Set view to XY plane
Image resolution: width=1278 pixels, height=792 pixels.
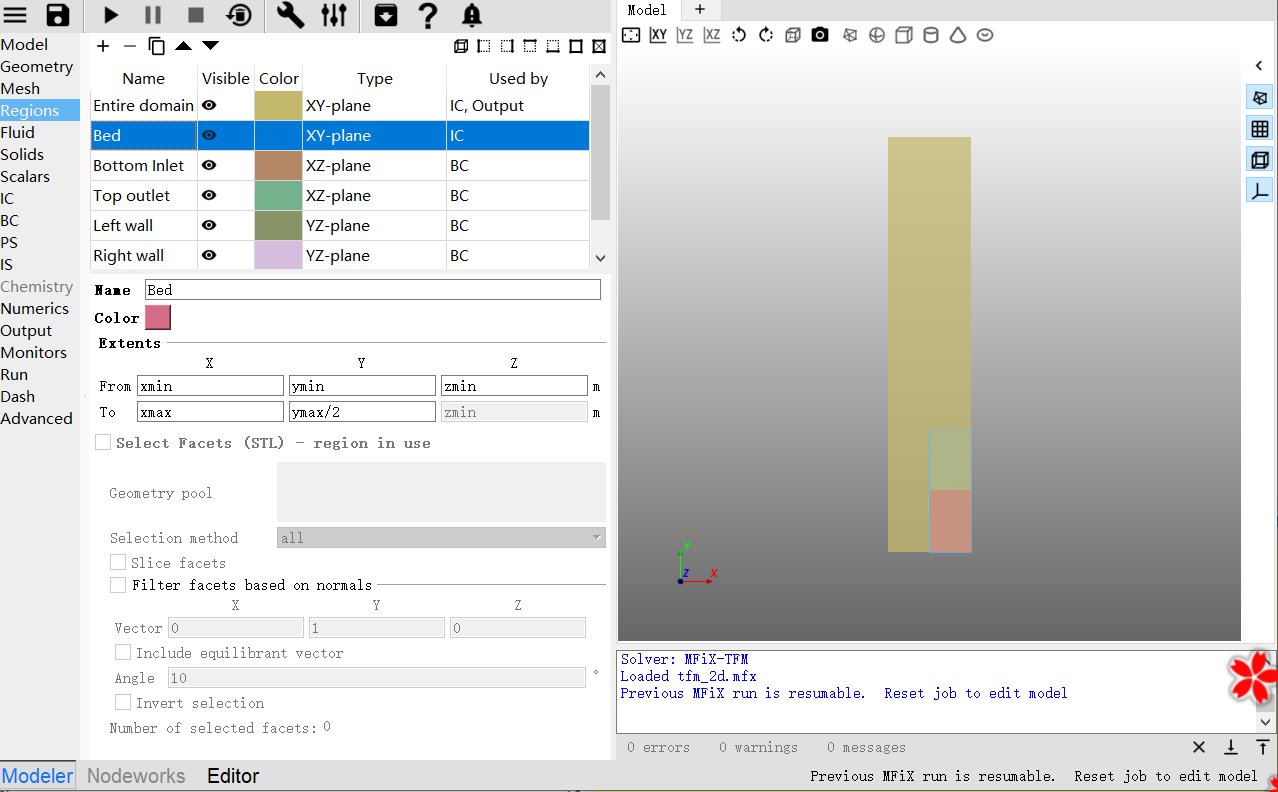(658, 35)
